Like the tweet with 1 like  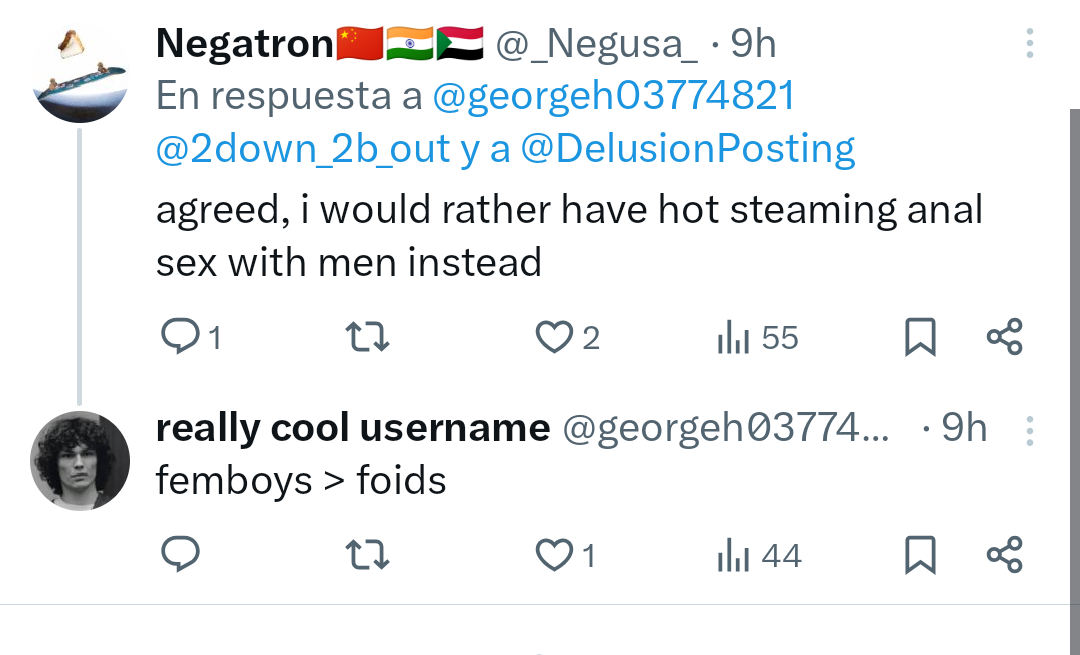coord(553,555)
